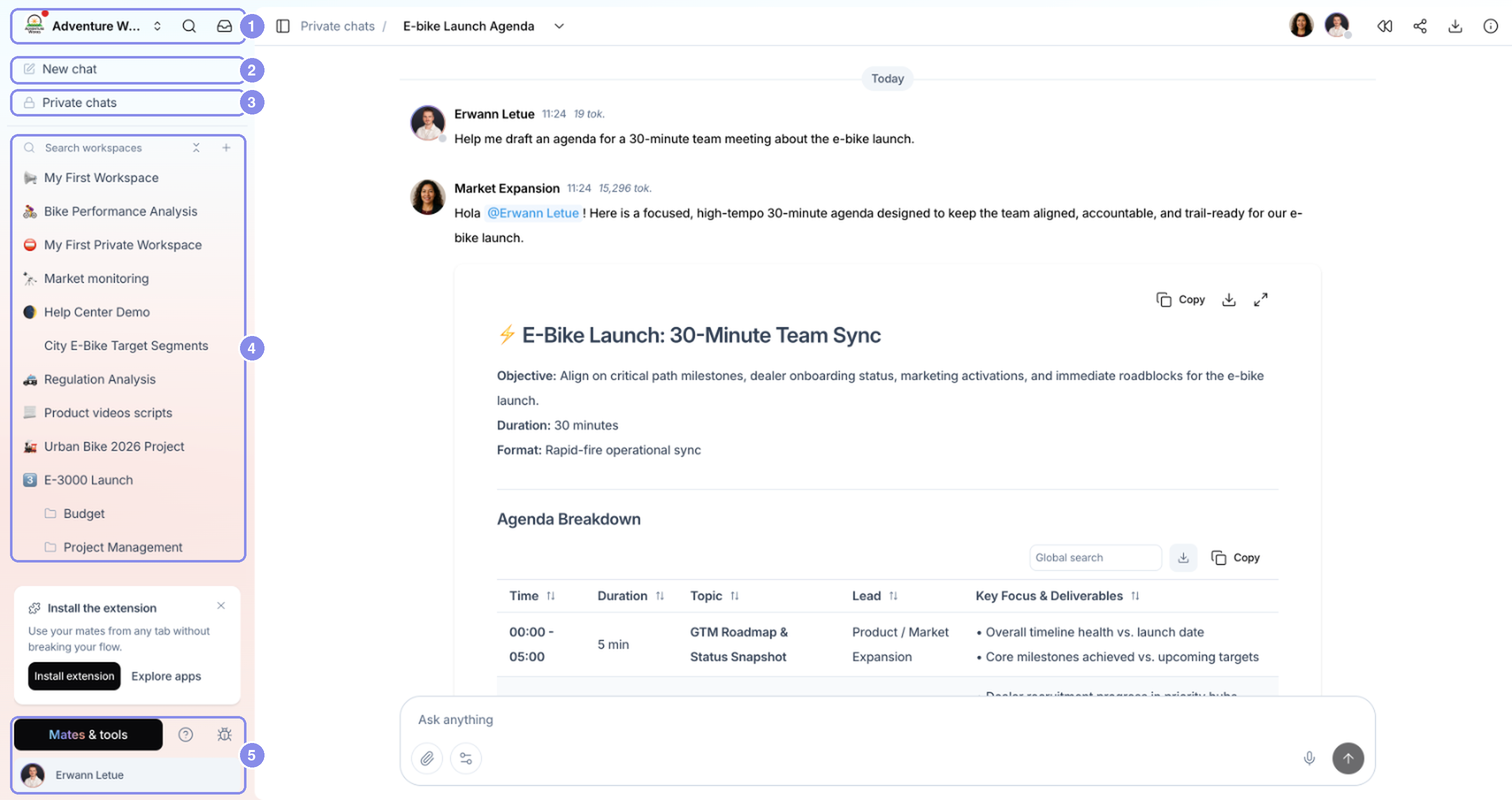Open the search icon beside Adventure Works

[189, 27]
